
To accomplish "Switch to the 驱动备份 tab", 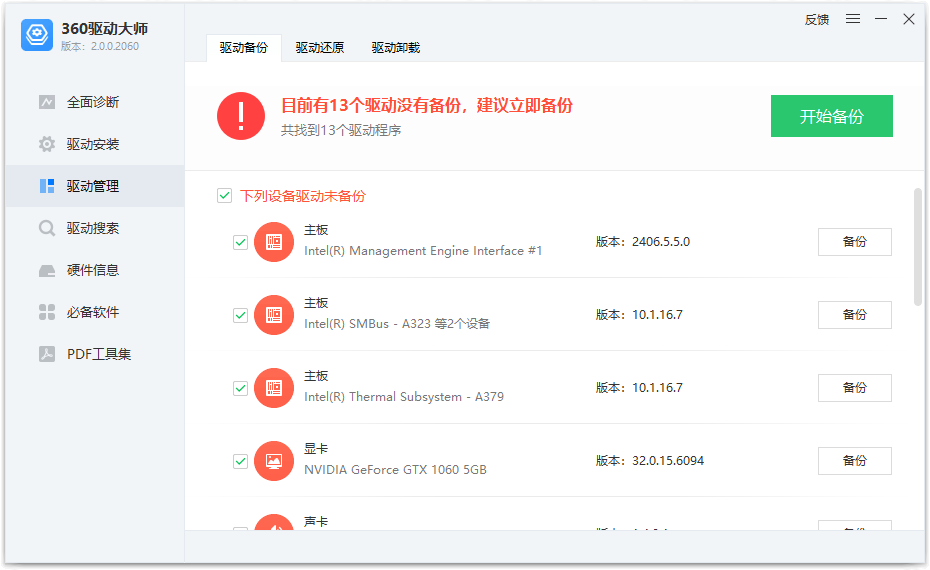I will pos(244,48).
